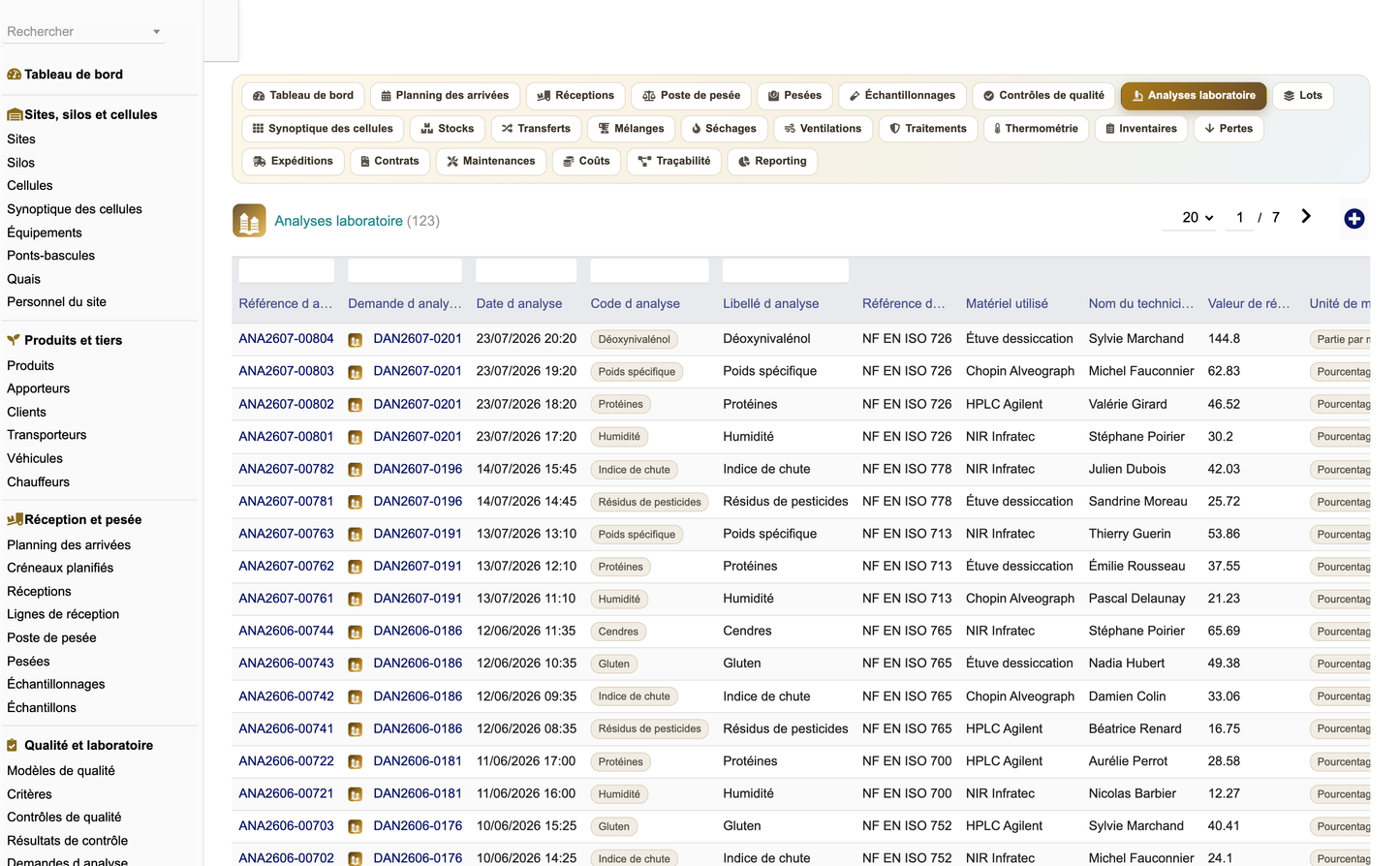Open the Mélanges tab
1400x866 pixels.
[631, 129]
